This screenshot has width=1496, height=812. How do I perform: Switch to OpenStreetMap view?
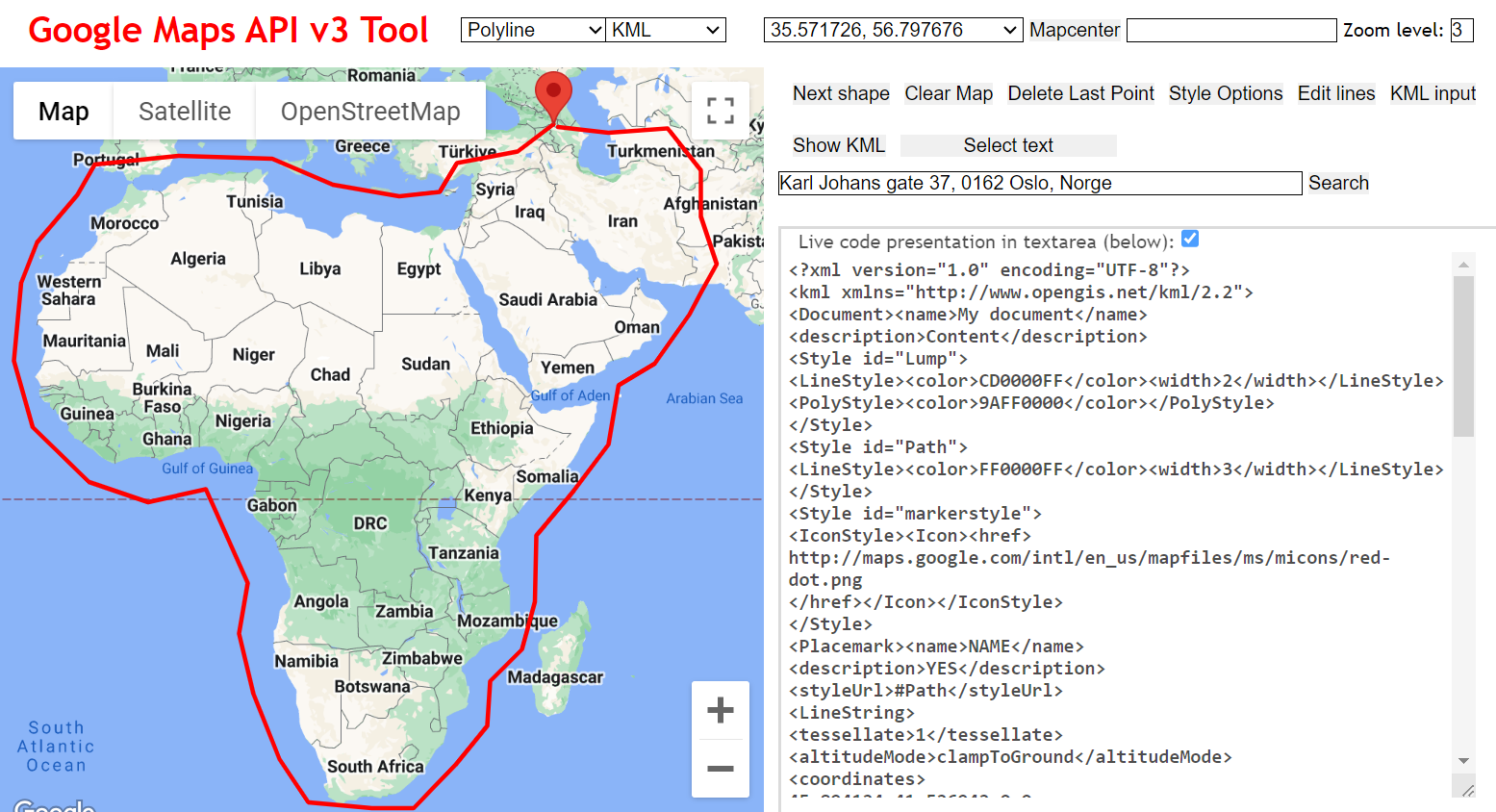(x=370, y=112)
